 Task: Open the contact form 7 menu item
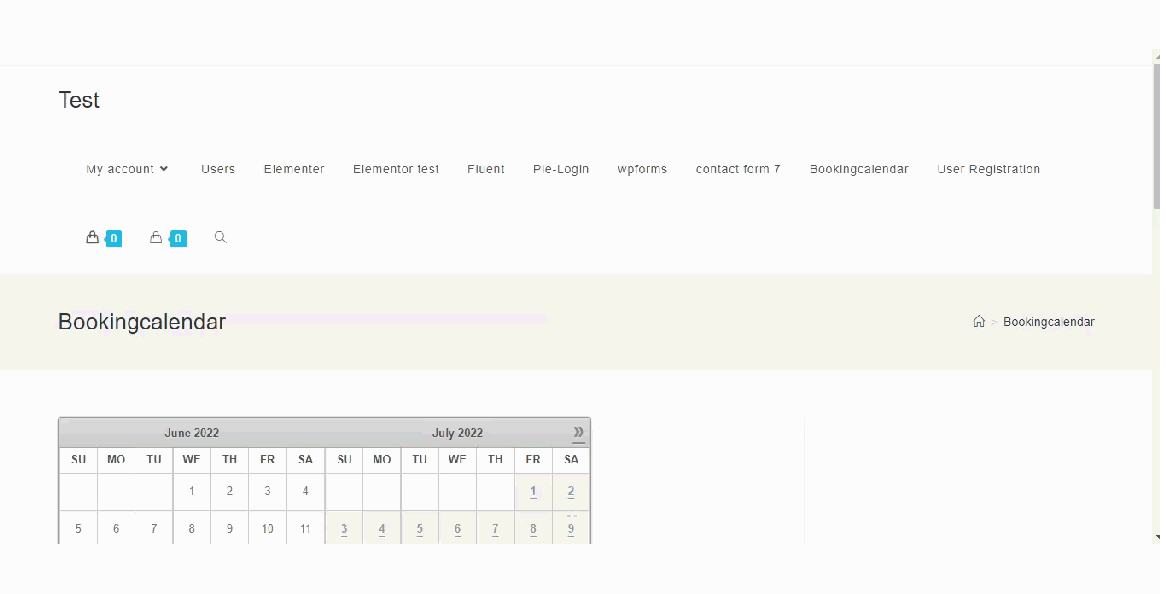tap(738, 169)
